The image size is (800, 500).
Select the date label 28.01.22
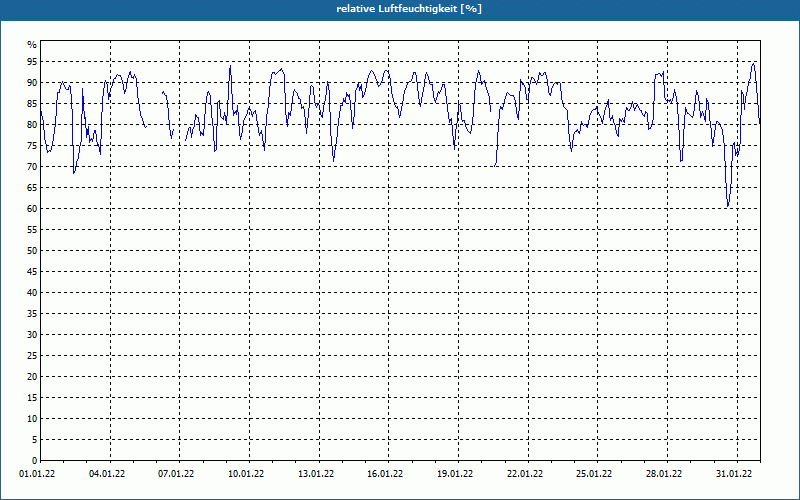click(664, 474)
